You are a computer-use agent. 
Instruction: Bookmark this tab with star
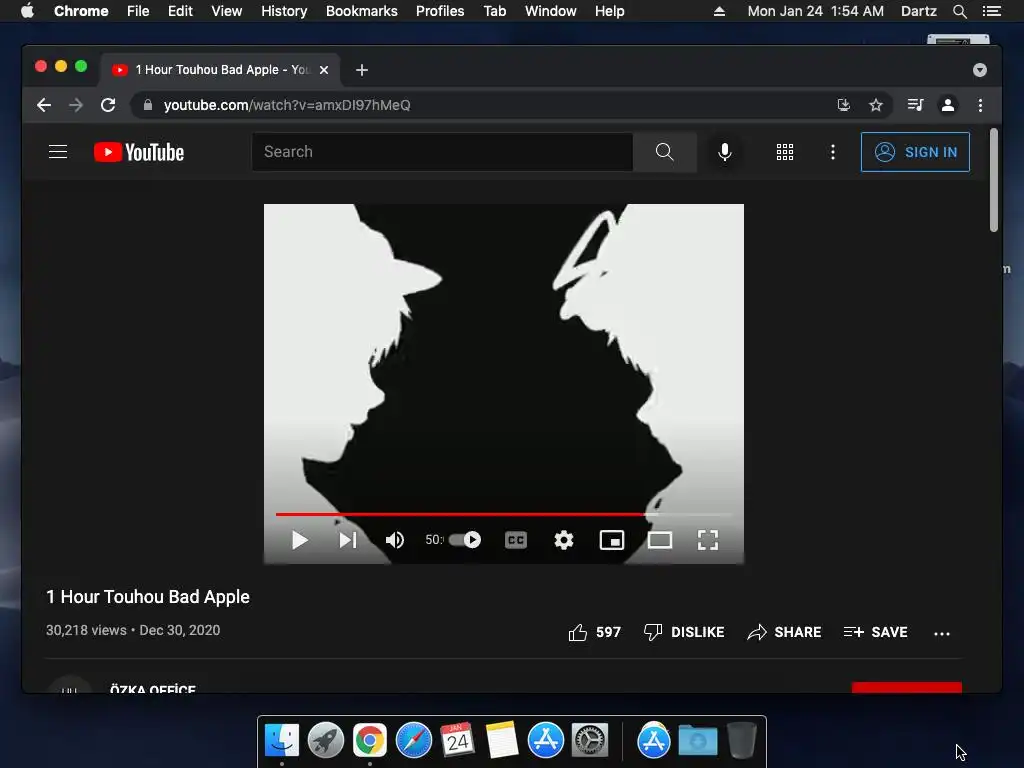[876, 105]
